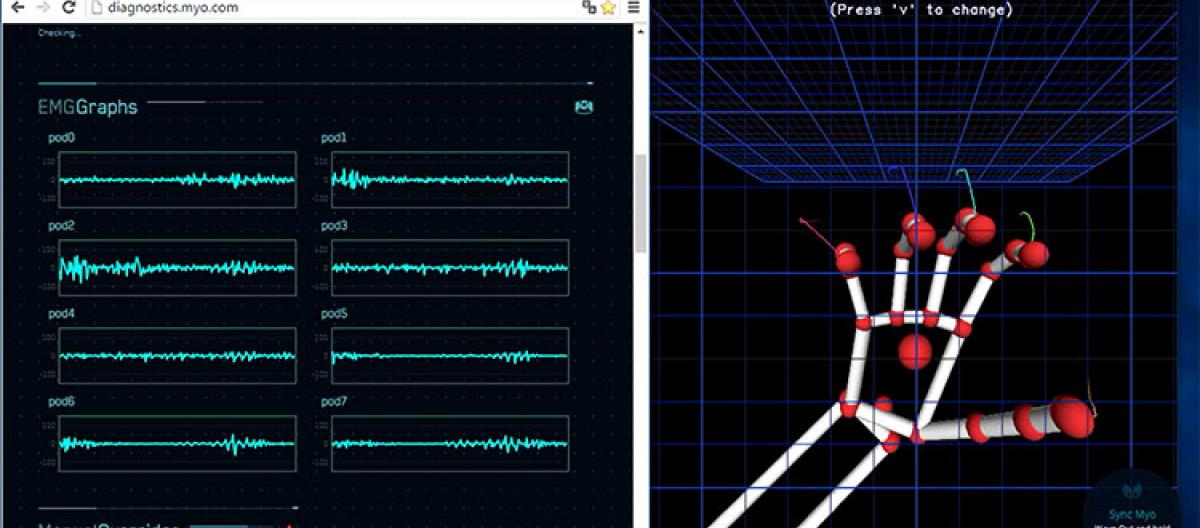Image resolution: width=1200 pixels, height=528 pixels.
Task: Select the pod2 EMG graph
Action: tap(177, 268)
